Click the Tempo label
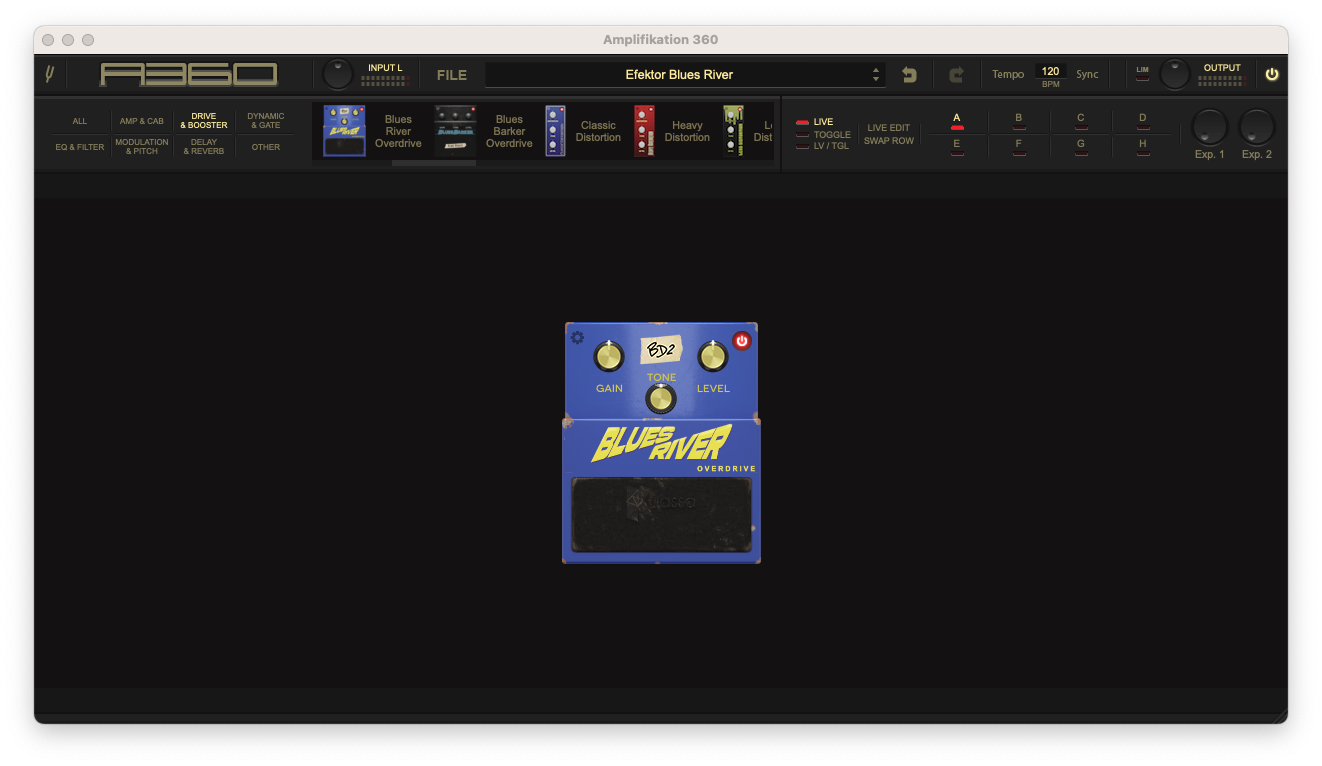The height and width of the screenshot is (766, 1322). (x=1008, y=75)
